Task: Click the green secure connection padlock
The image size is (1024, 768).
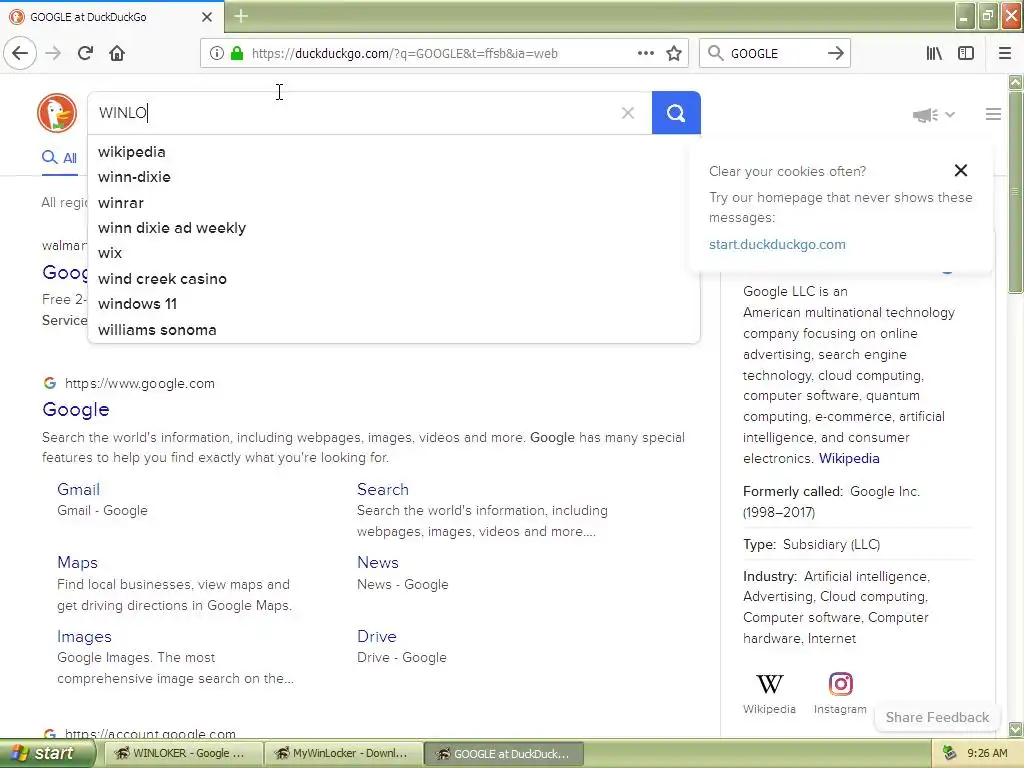Action: coord(237,54)
